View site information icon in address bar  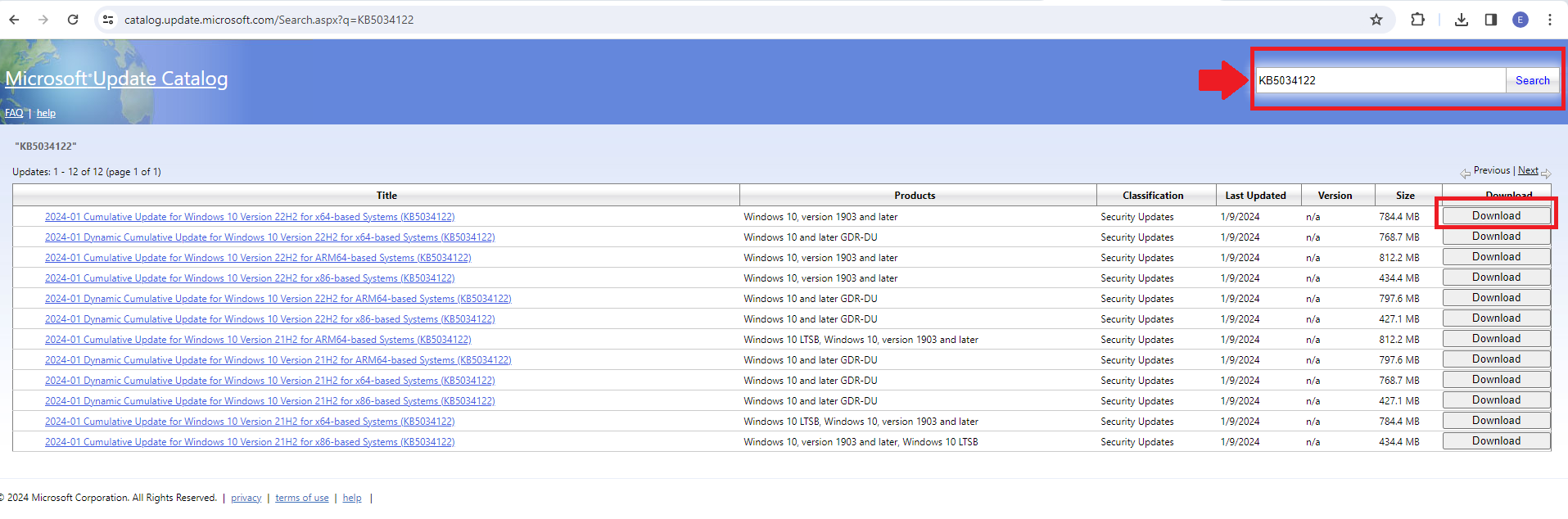pyautogui.click(x=108, y=20)
